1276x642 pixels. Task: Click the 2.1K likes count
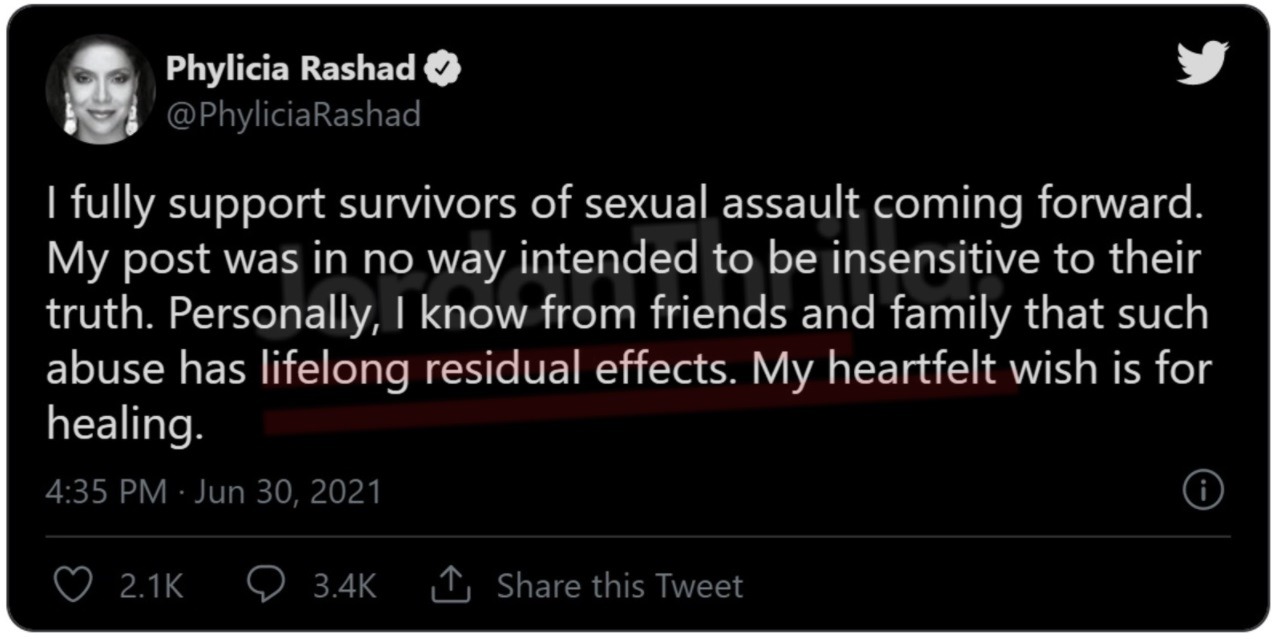point(151,586)
